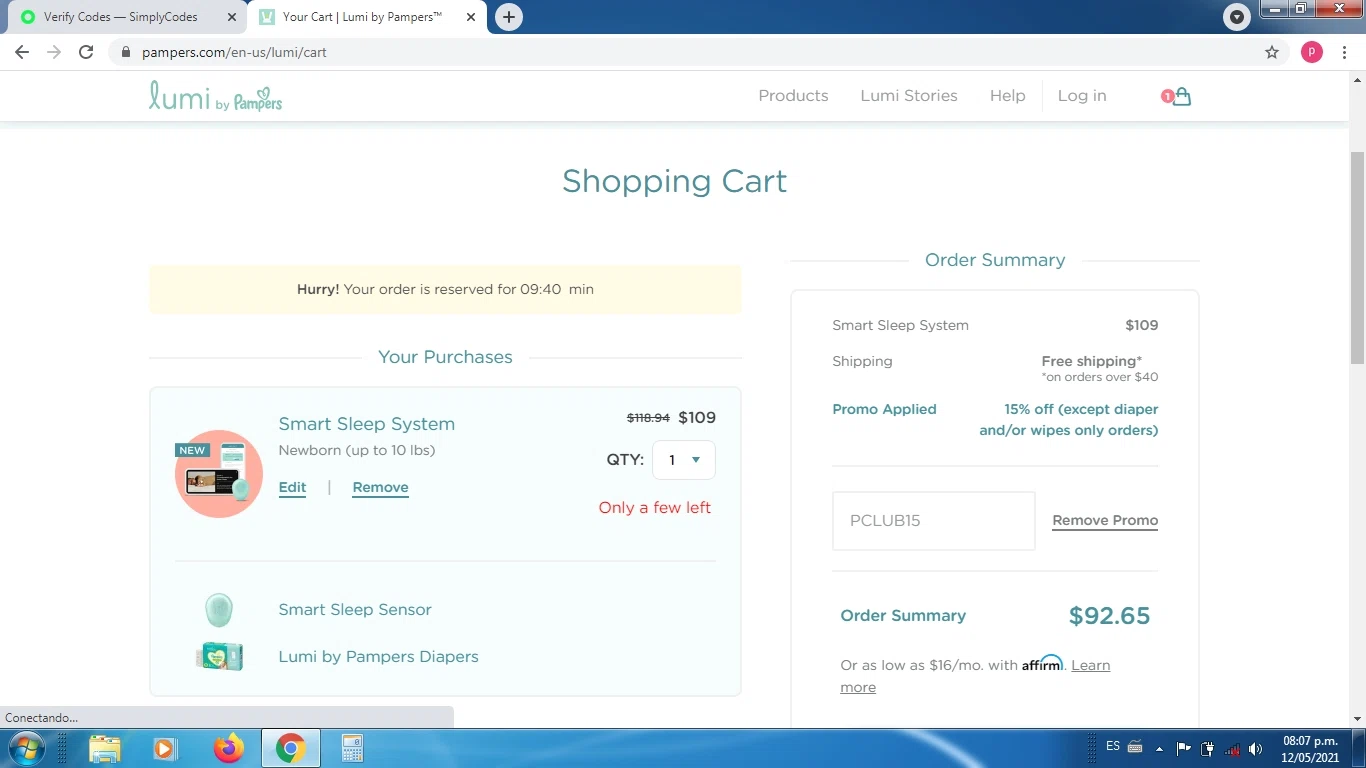Close the Your Cart tab

(x=470, y=17)
